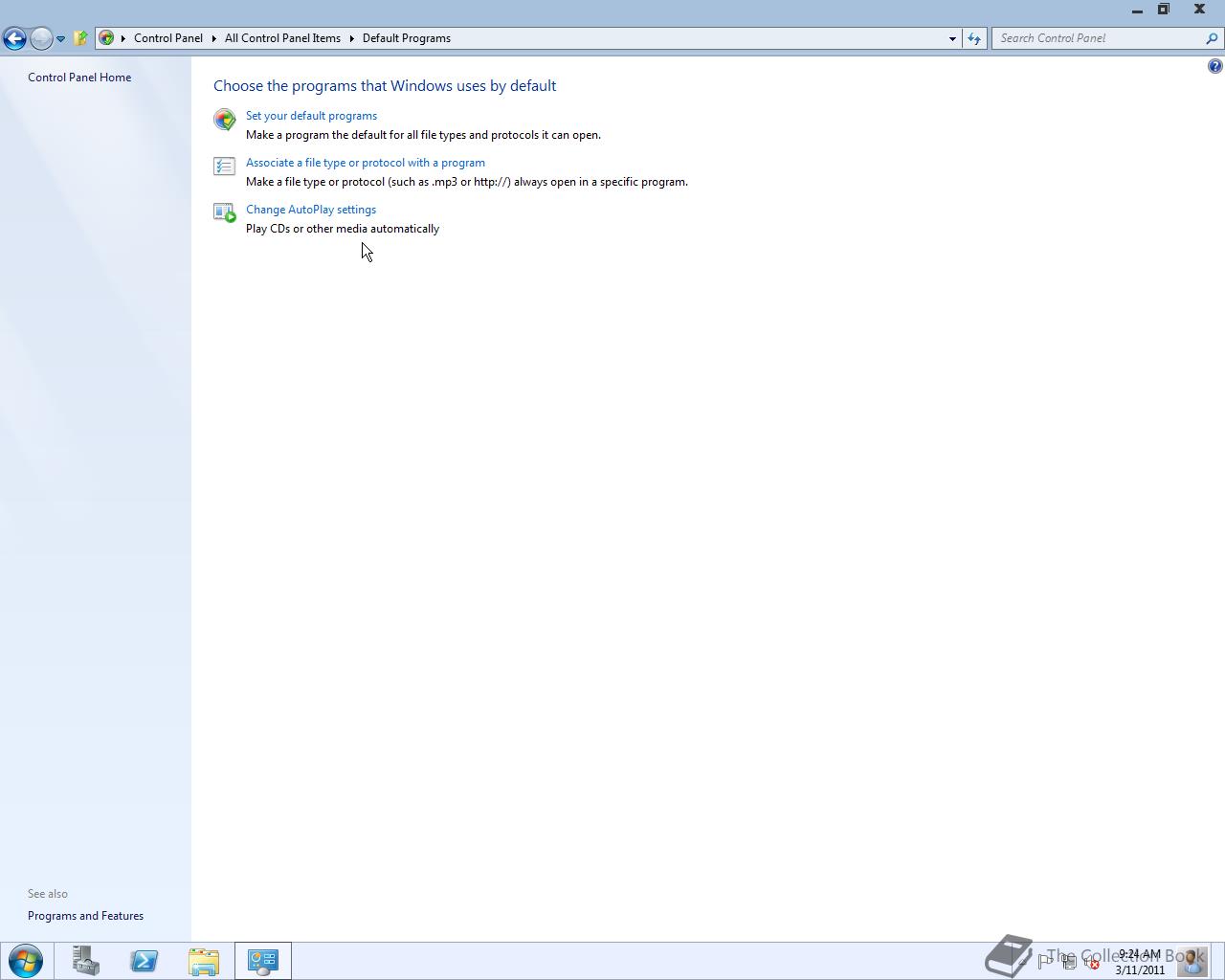Image resolution: width=1225 pixels, height=980 pixels.
Task: Click the Set your default programs icon
Action: coord(225,120)
